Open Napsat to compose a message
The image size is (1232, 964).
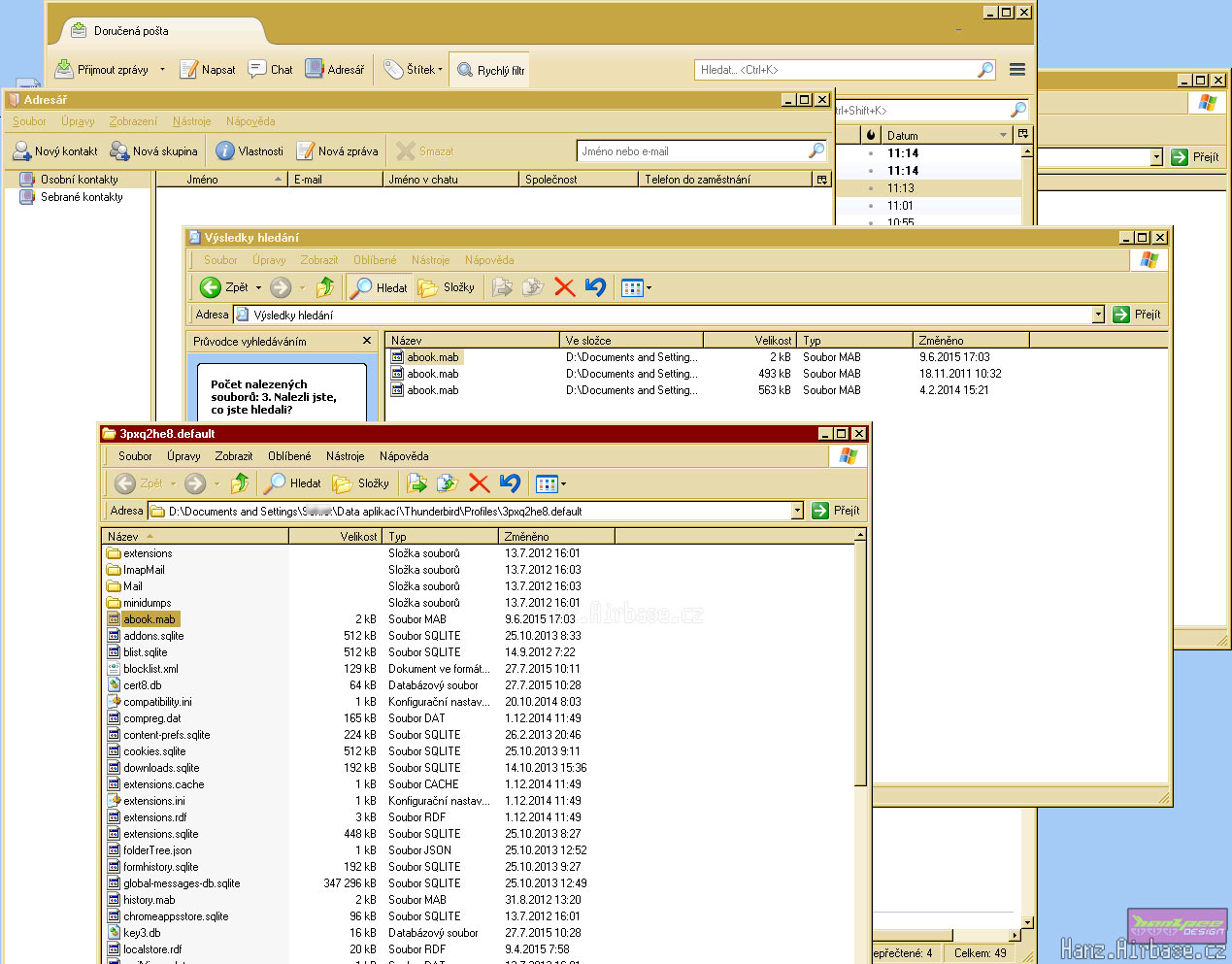208,70
